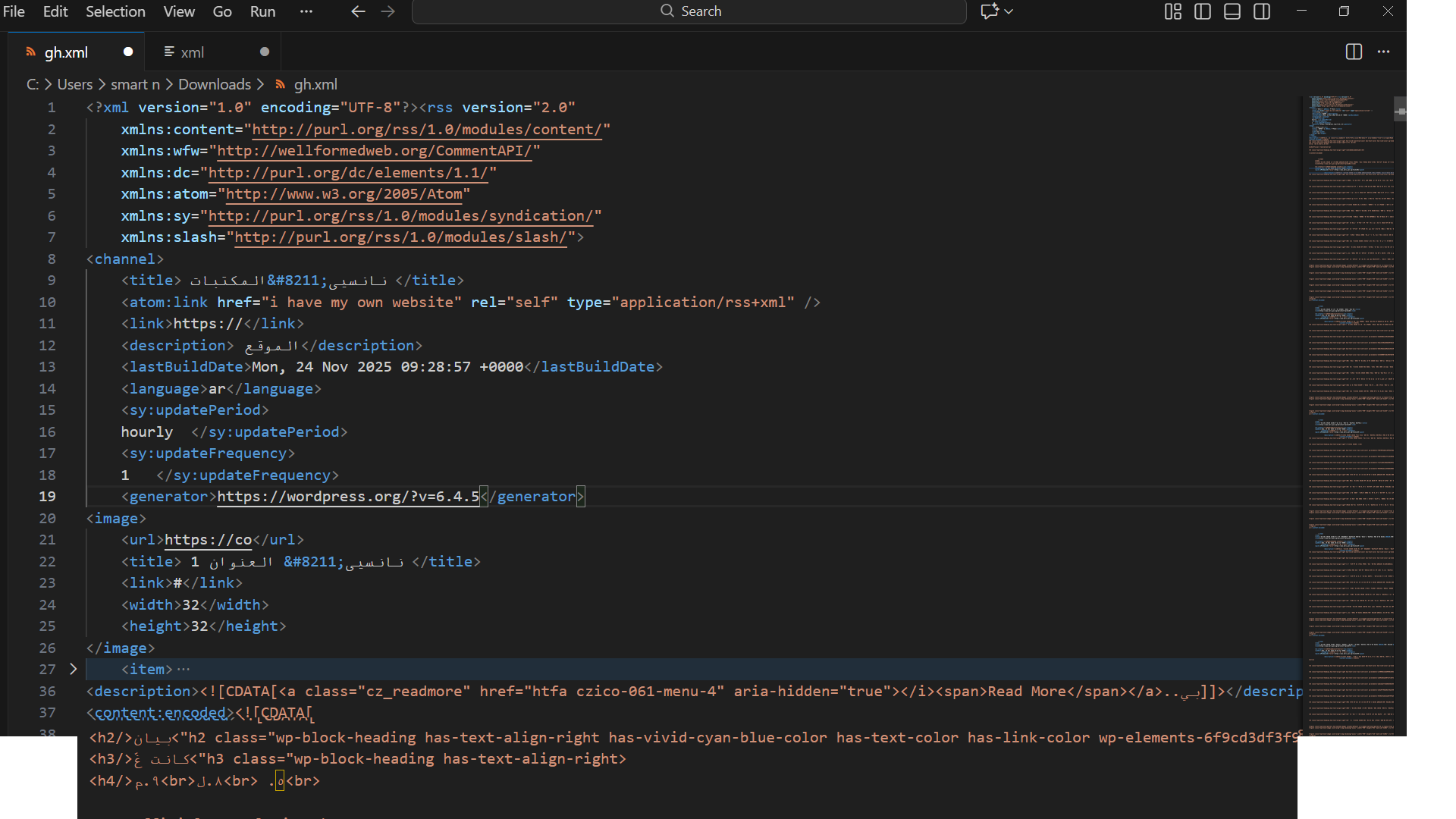Image resolution: width=1456 pixels, height=819 pixels.
Task: Open the Copilot chat icon
Action: click(989, 11)
